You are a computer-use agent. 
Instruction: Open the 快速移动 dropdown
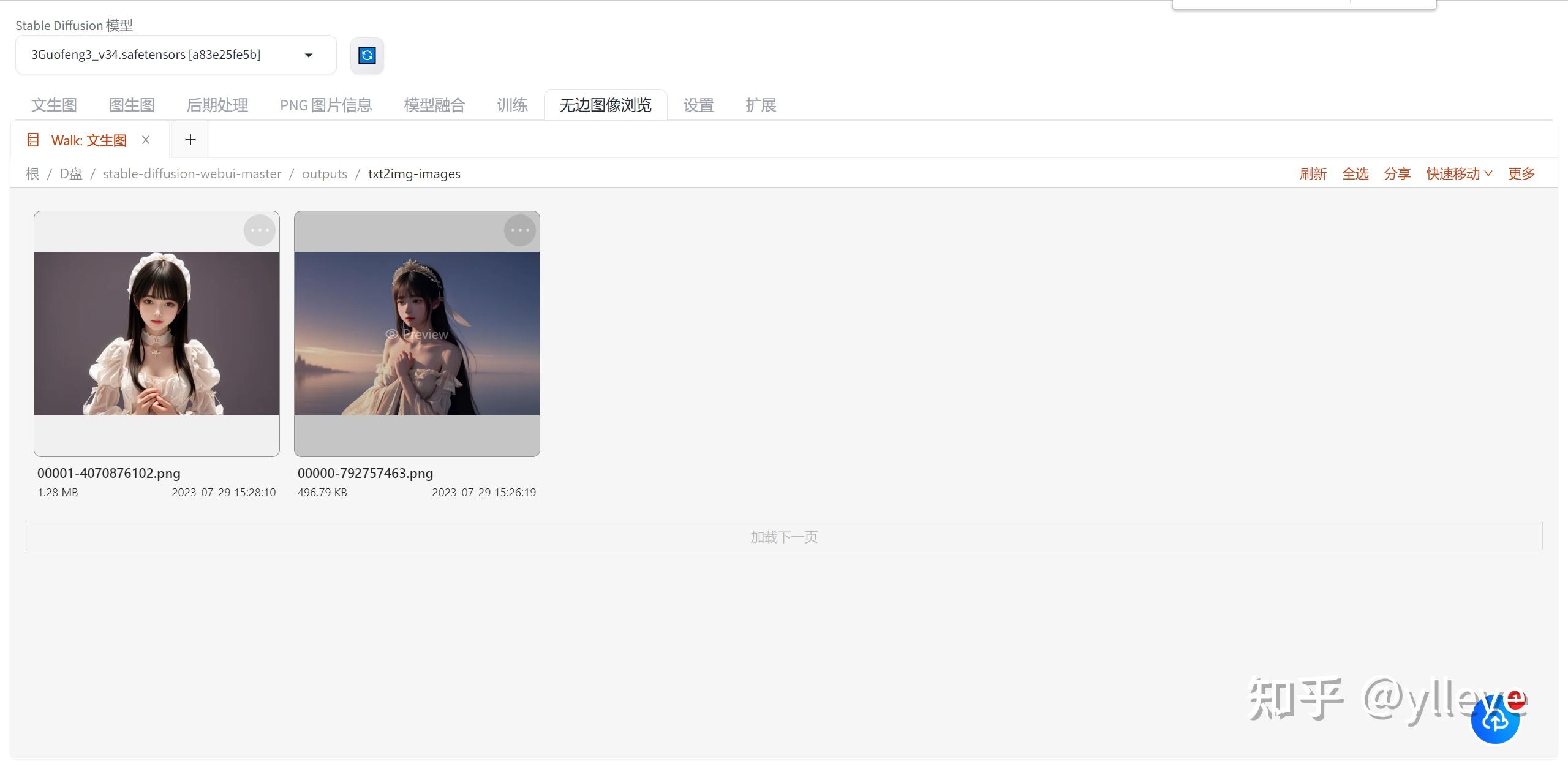coord(1458,174)
